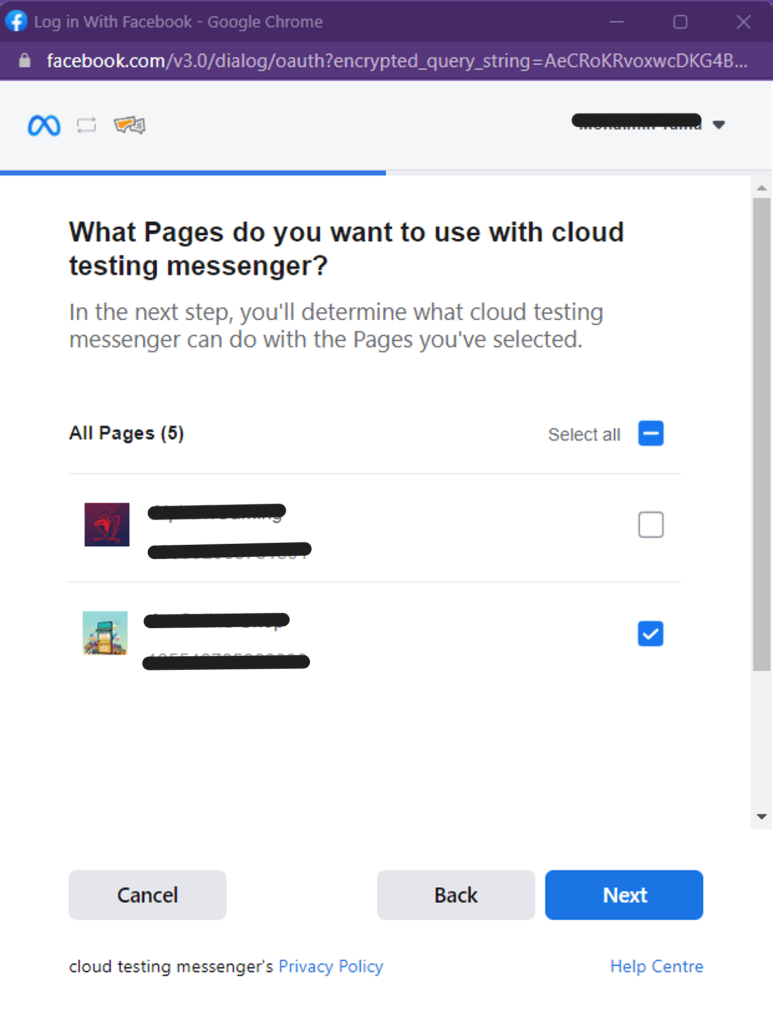The height and width of the screenshot is (1024, 773).
Task: Click the Meta infinity logo icon
Action: tap(44, 125)
